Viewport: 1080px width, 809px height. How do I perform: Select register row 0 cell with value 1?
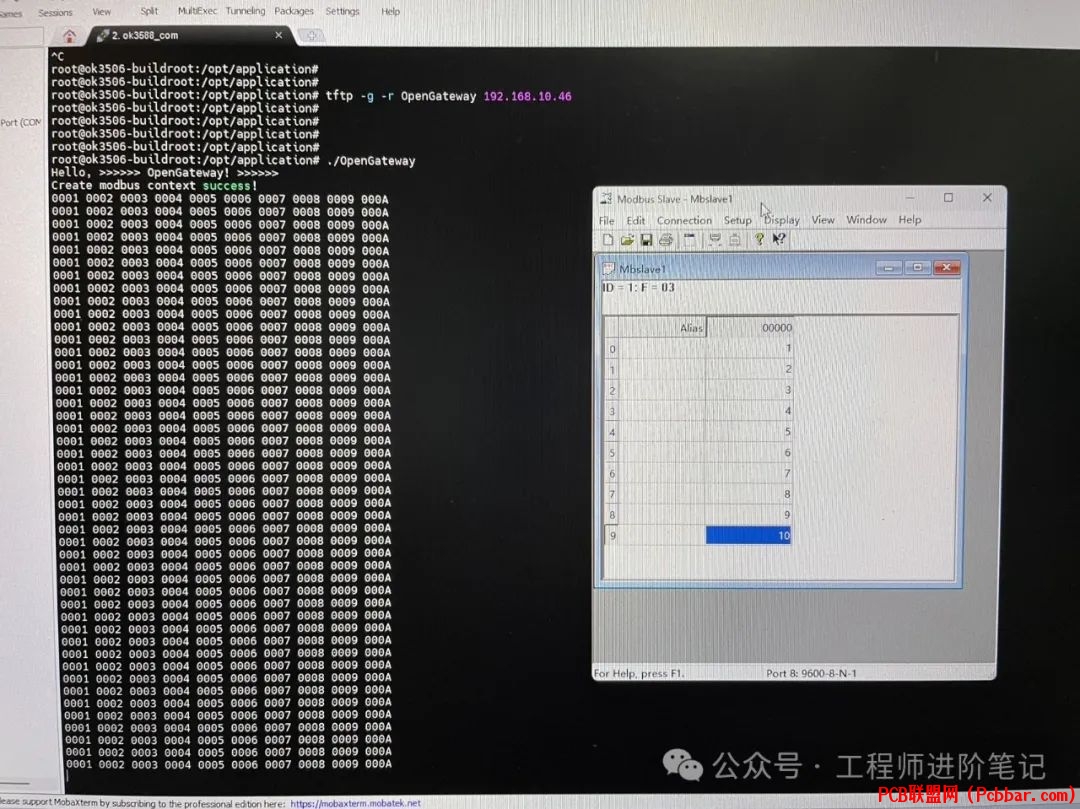749,348
